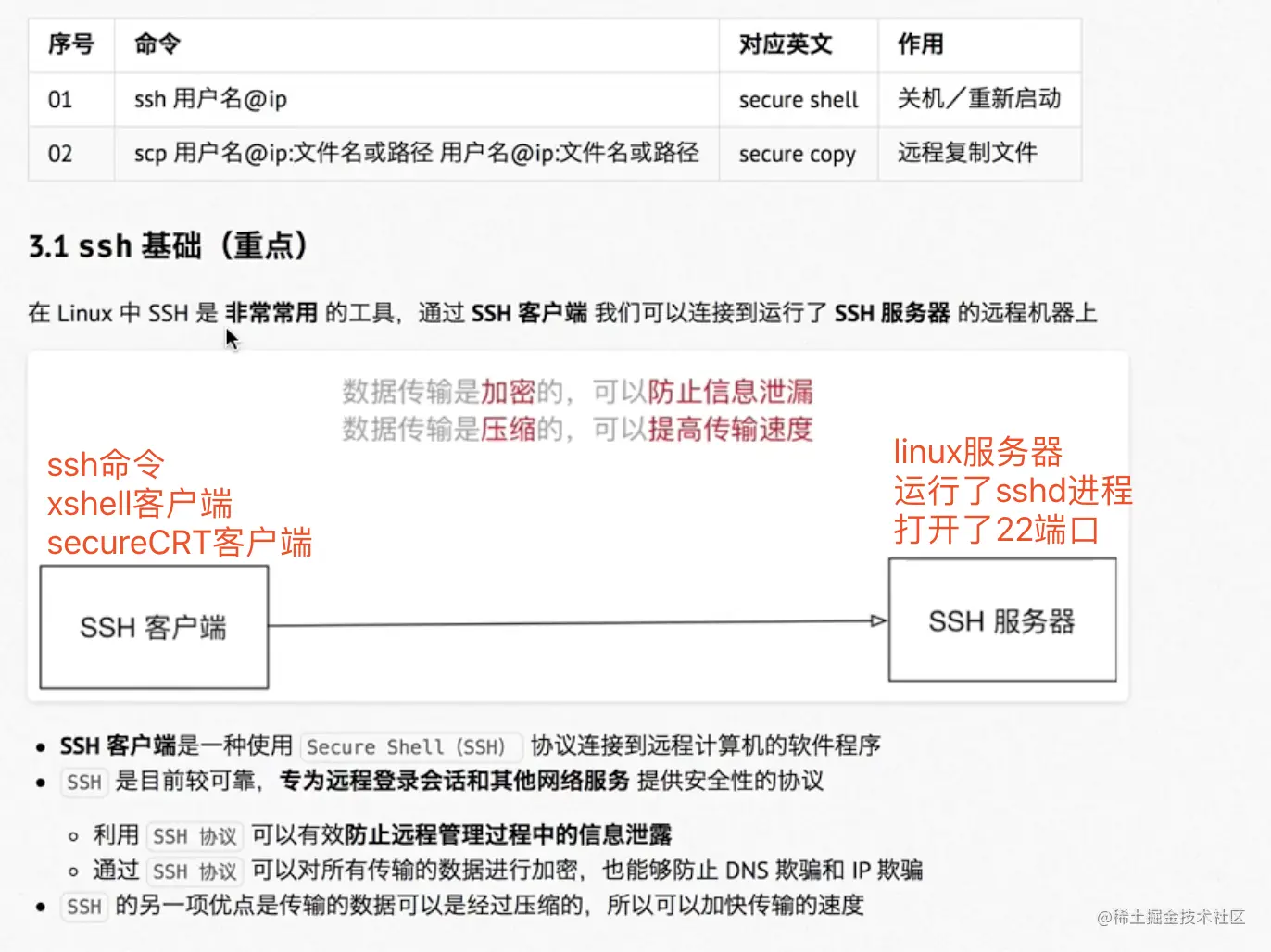1271x952 pixels.
Task: Click the '01' row number cell
Action: tap(71, 99)
